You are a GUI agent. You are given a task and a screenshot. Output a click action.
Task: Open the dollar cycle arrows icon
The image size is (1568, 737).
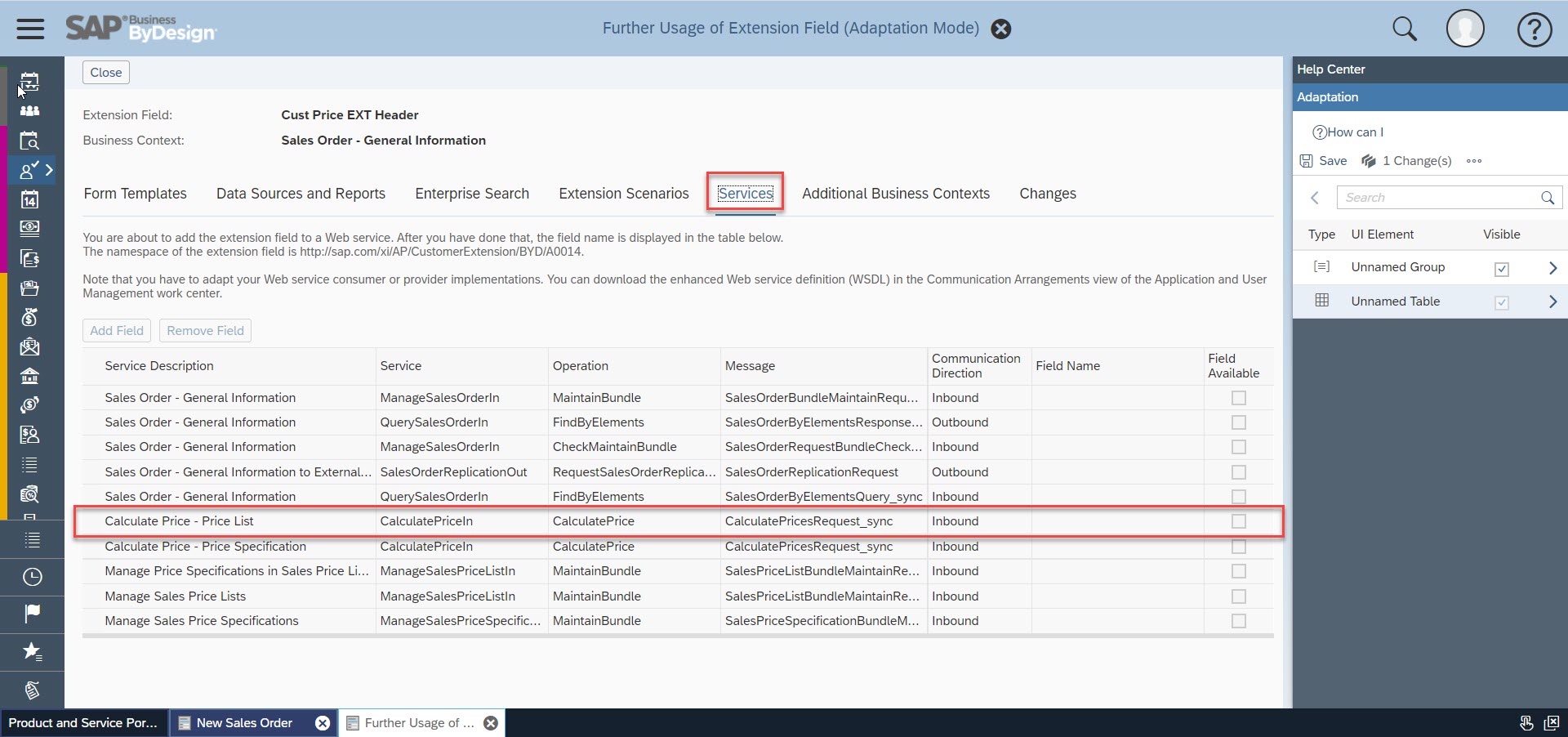click(29, 404)
